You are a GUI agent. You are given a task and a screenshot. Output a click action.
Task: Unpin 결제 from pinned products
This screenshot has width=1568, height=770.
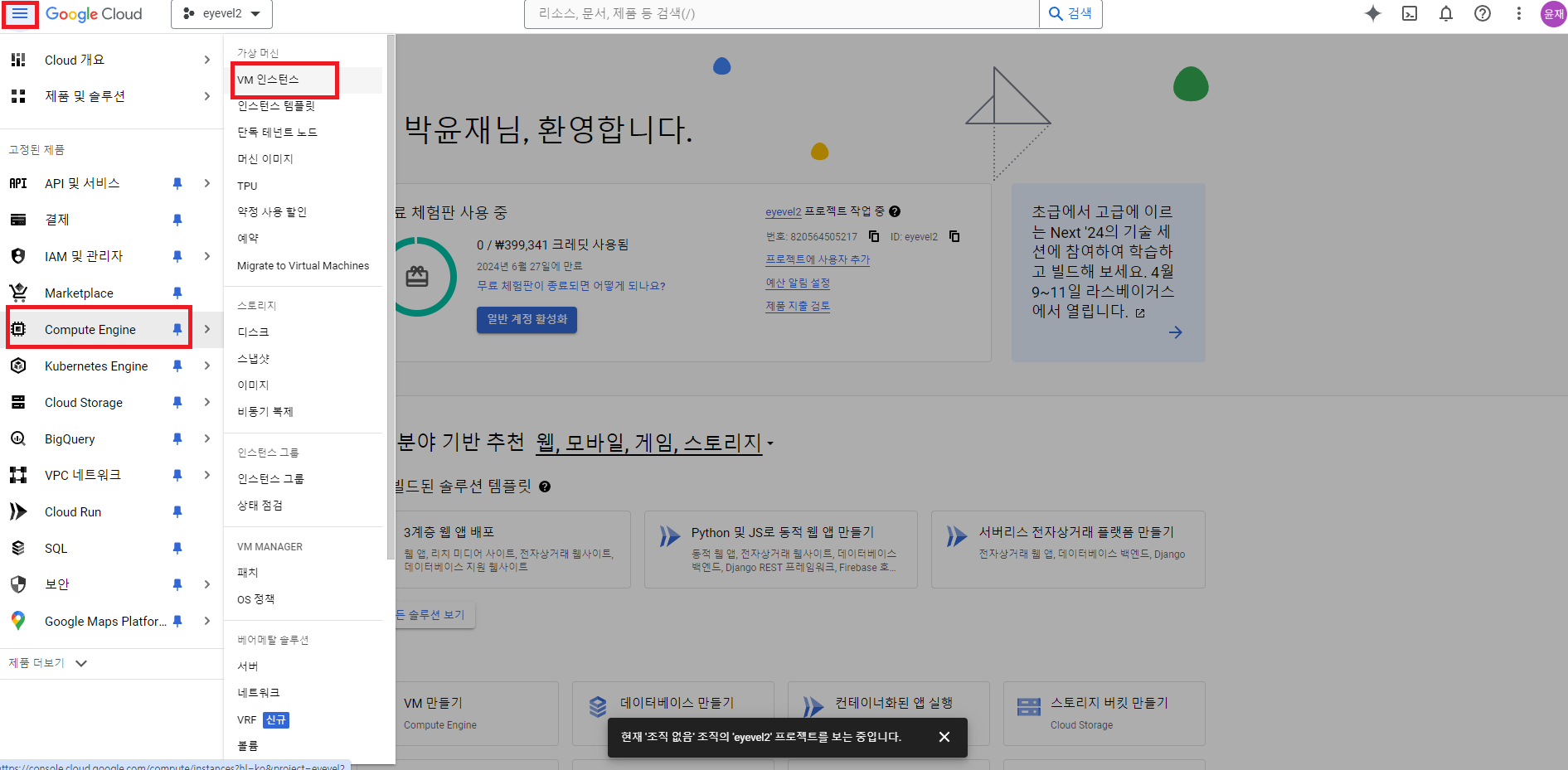point(177,220)
